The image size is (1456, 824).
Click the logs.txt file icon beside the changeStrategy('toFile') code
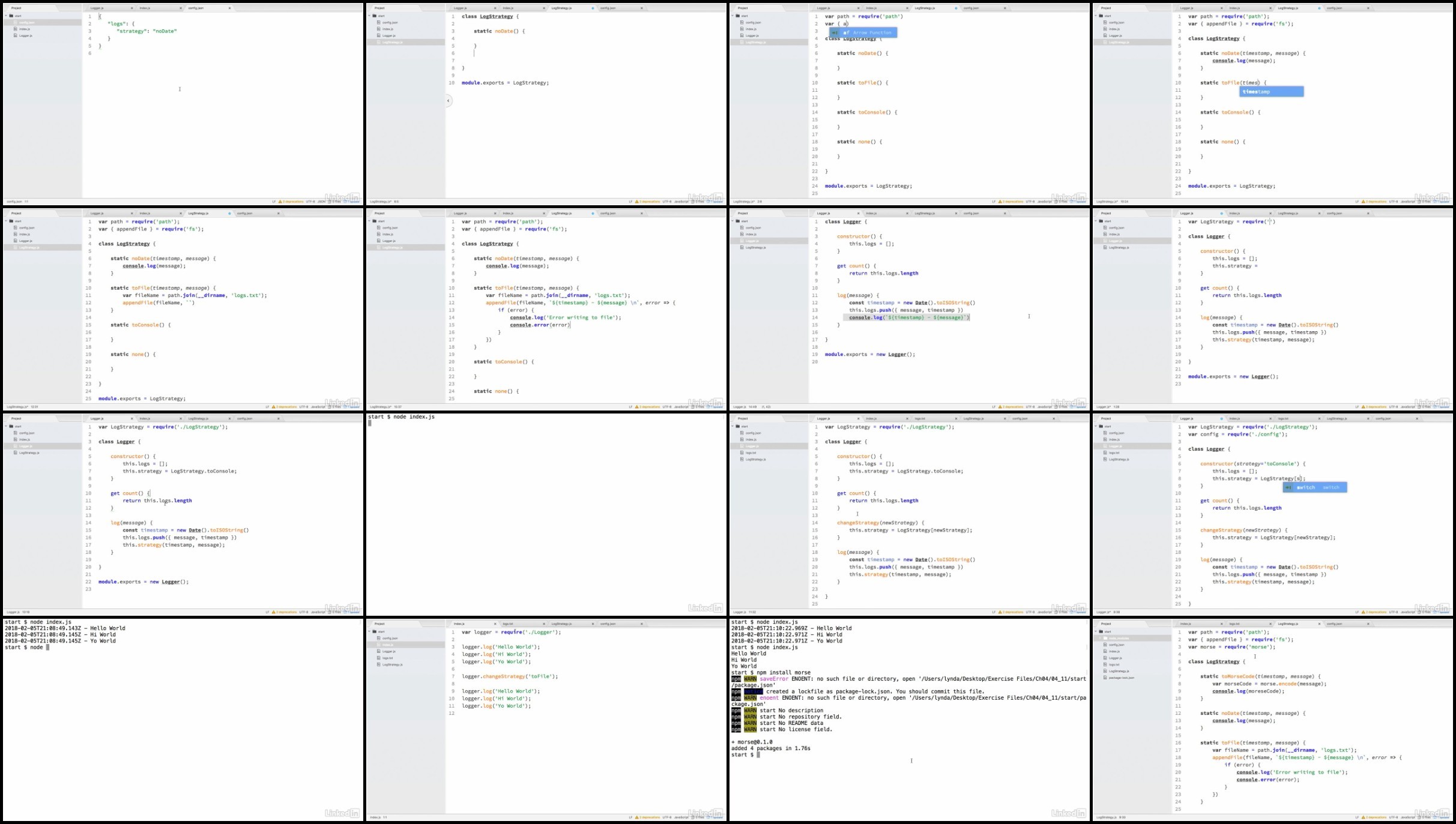coord(379,658)
